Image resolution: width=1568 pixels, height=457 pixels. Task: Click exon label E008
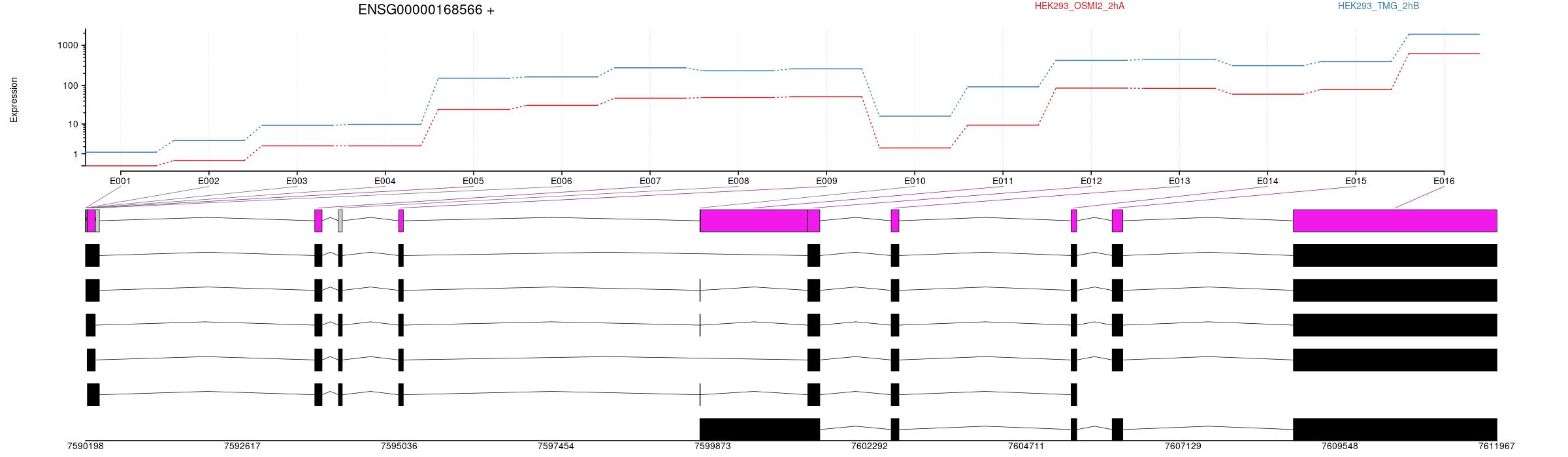(x=738, y=181)
